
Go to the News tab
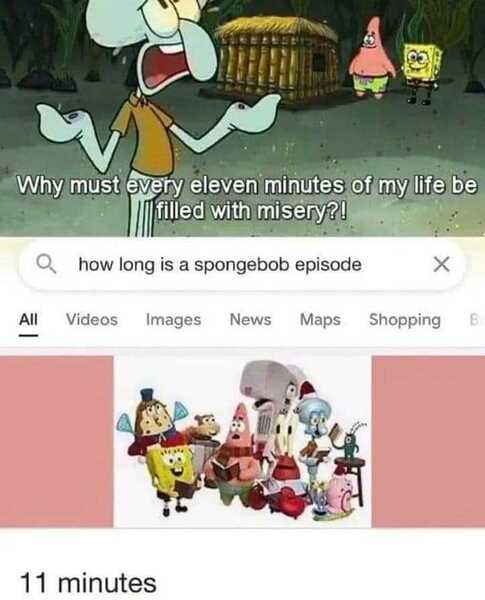[250, 320]
